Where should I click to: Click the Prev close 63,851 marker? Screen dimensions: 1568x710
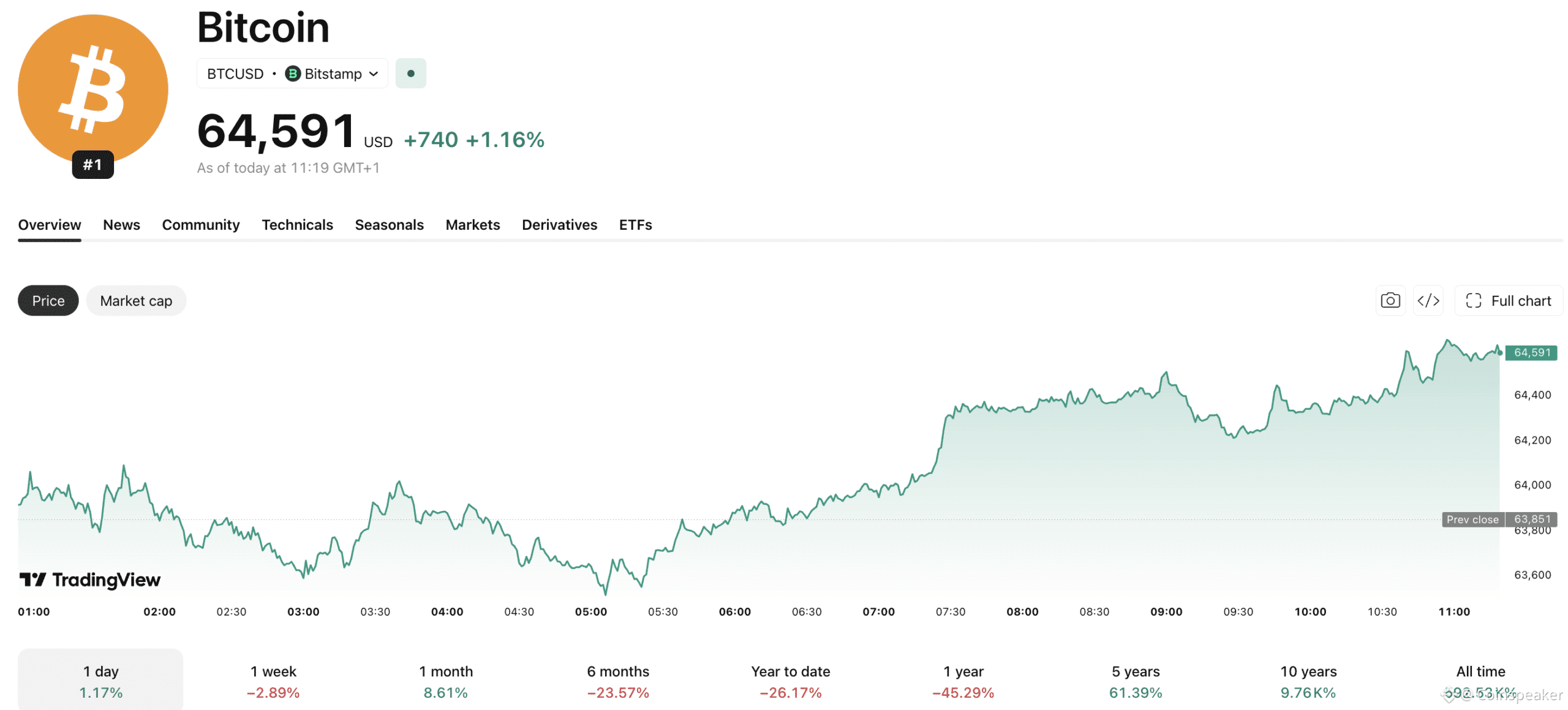tap(1499, 519)
